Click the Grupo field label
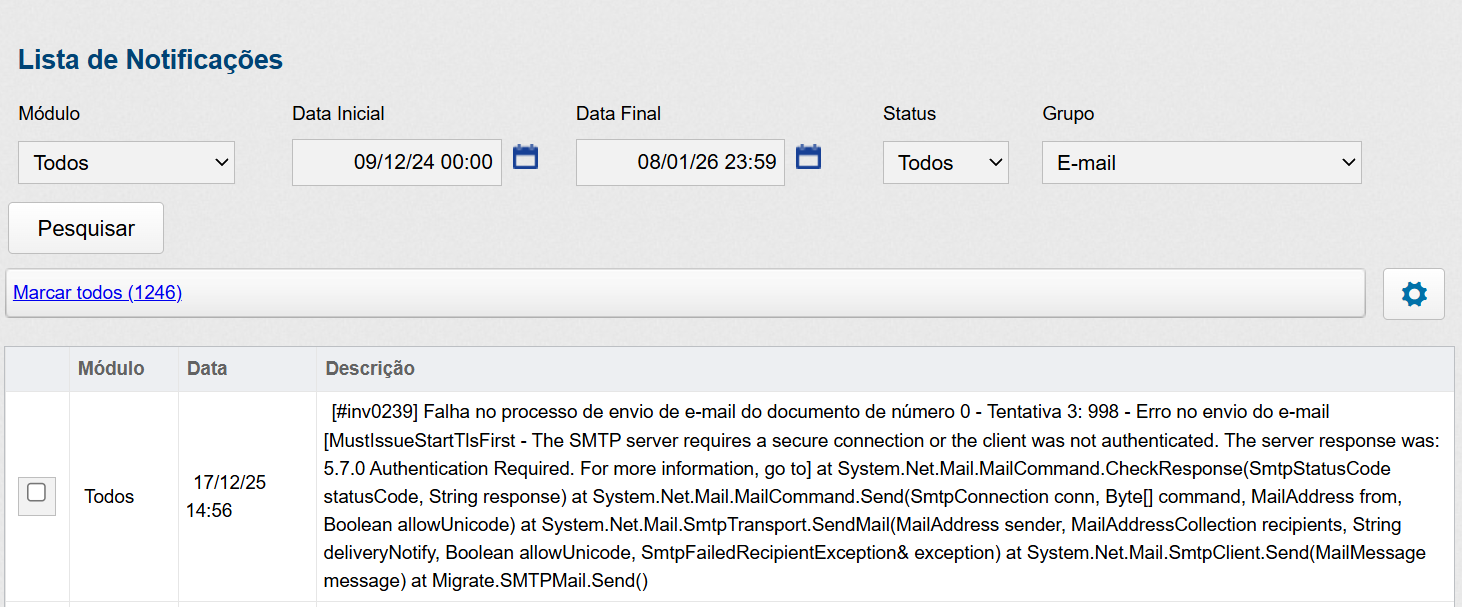Screen dimensions: 1462x607 [1068, 114]
